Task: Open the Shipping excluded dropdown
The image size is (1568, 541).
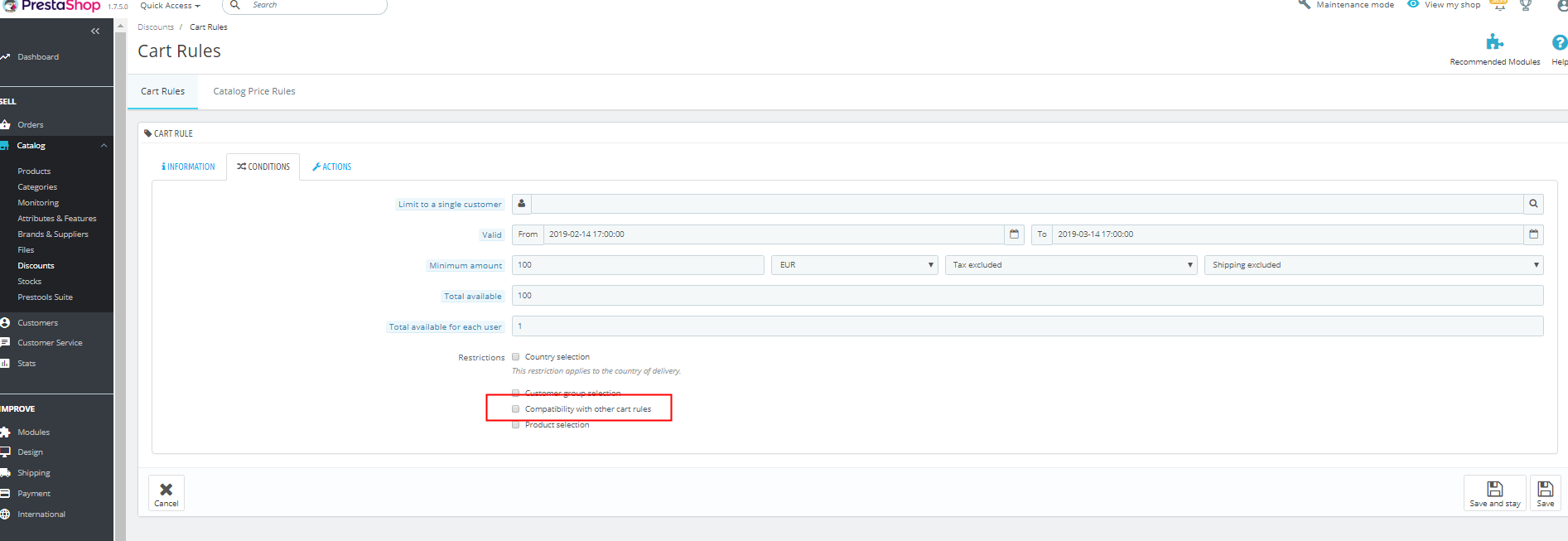Action: tap(1374, 265)
